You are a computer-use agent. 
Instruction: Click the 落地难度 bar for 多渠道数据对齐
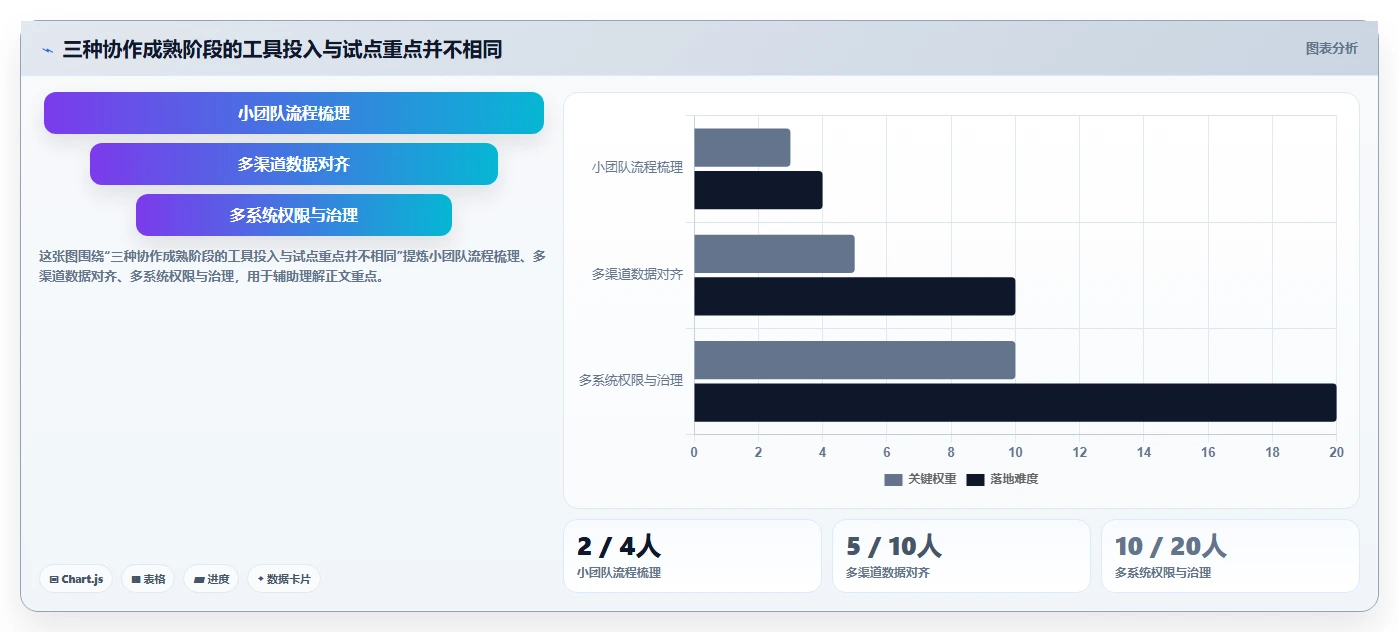point(855,296)
